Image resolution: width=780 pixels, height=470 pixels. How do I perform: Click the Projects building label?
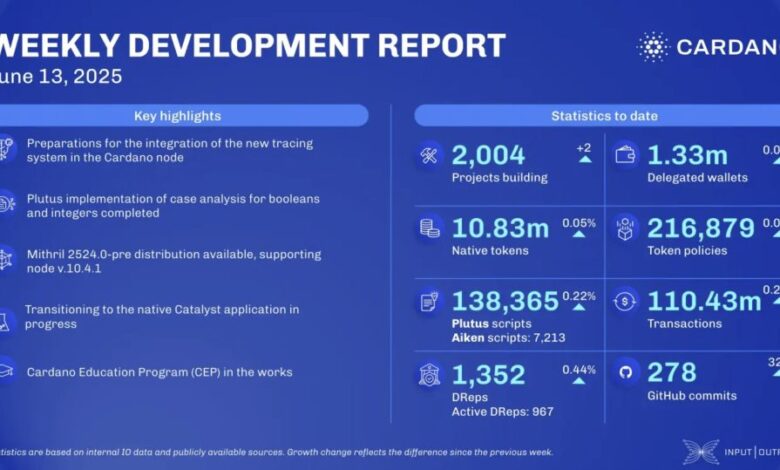pos(499,178)
